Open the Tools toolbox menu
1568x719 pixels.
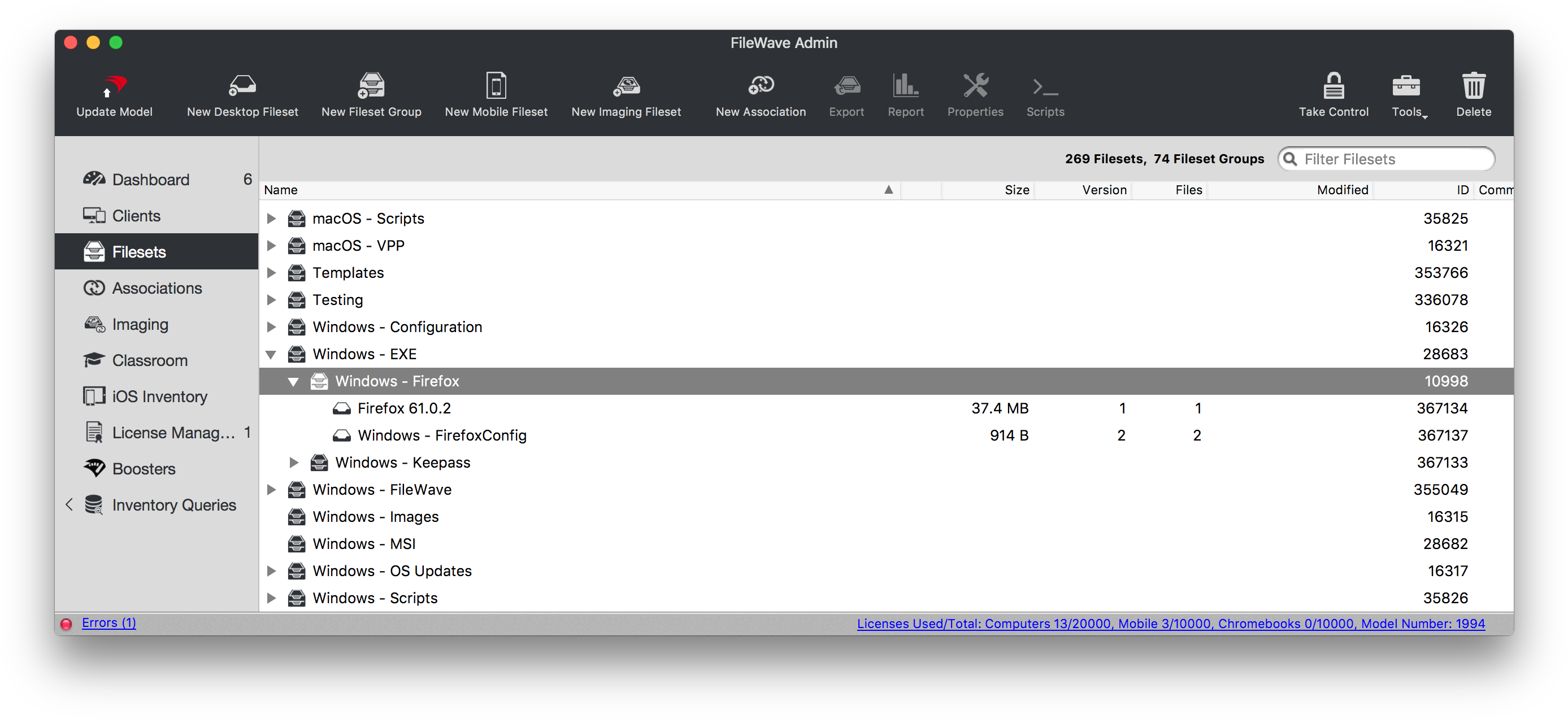coord(1406,86)
